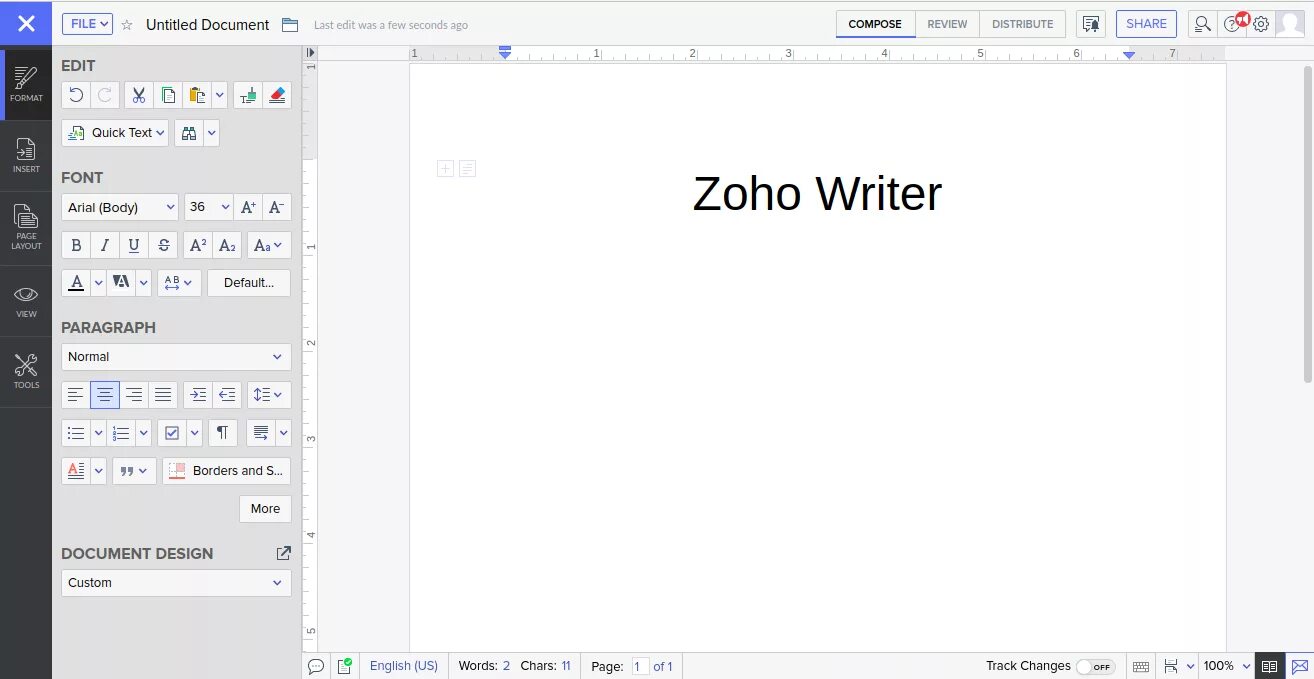The image size is (1314, 679).
Task: Open Custom document design dropdown
Action: [176, 583]
